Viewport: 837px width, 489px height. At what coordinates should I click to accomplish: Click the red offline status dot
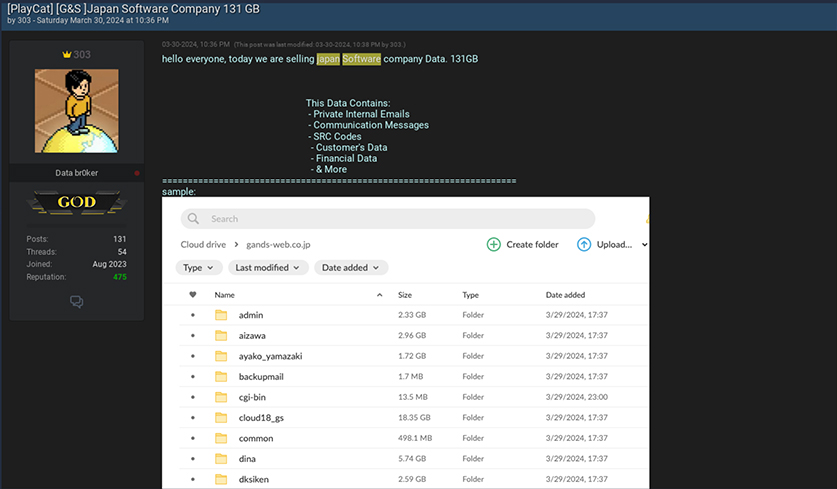pos(137,173)
